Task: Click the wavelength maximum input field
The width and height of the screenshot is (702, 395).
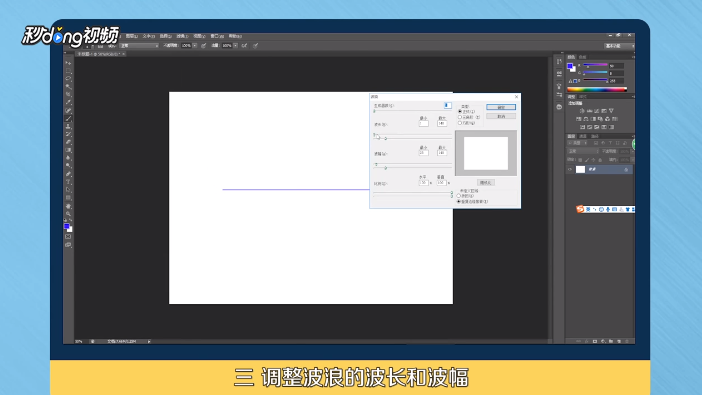Action: 442,123
